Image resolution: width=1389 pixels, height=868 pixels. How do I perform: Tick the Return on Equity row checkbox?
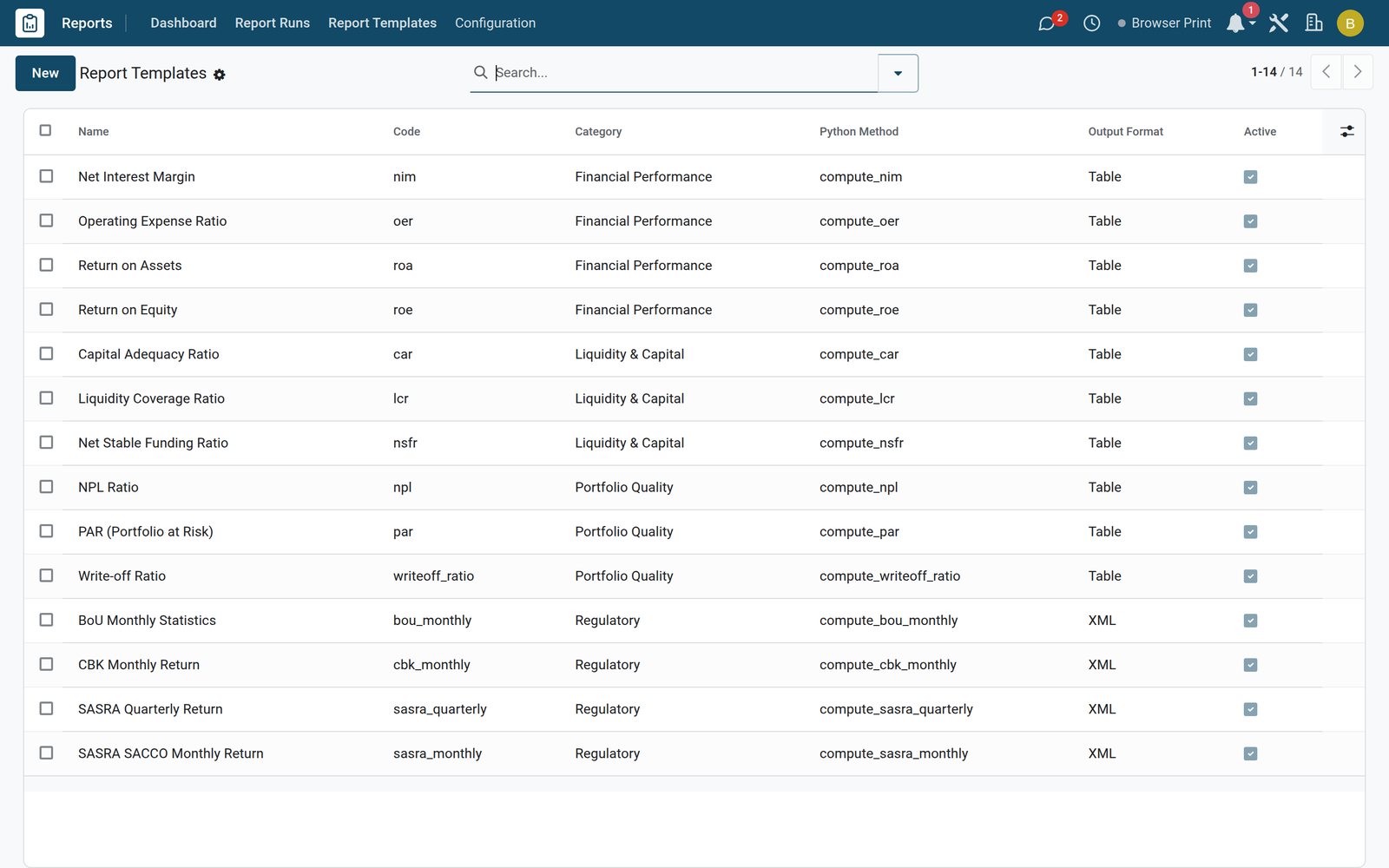pyautogui.click(x=46, y=309)
